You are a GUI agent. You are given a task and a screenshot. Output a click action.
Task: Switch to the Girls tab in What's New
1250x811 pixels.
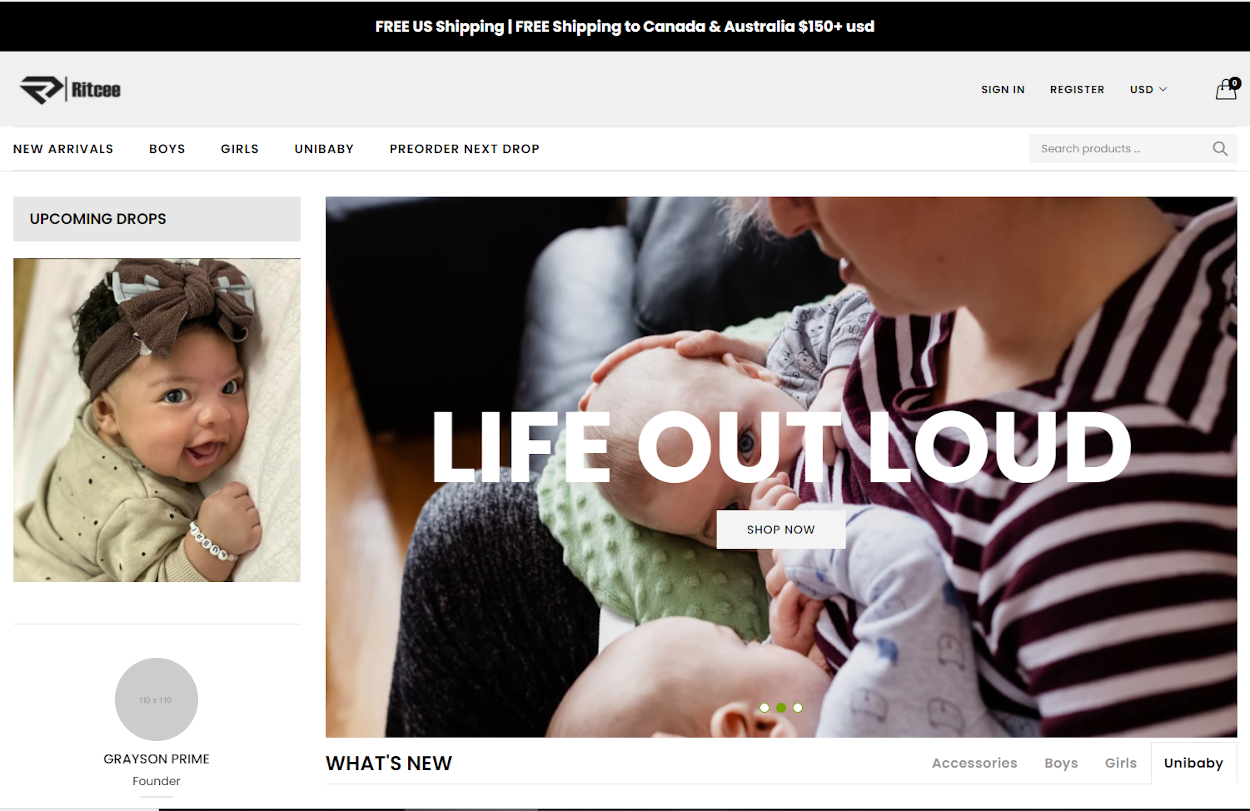pos(1121,763)
